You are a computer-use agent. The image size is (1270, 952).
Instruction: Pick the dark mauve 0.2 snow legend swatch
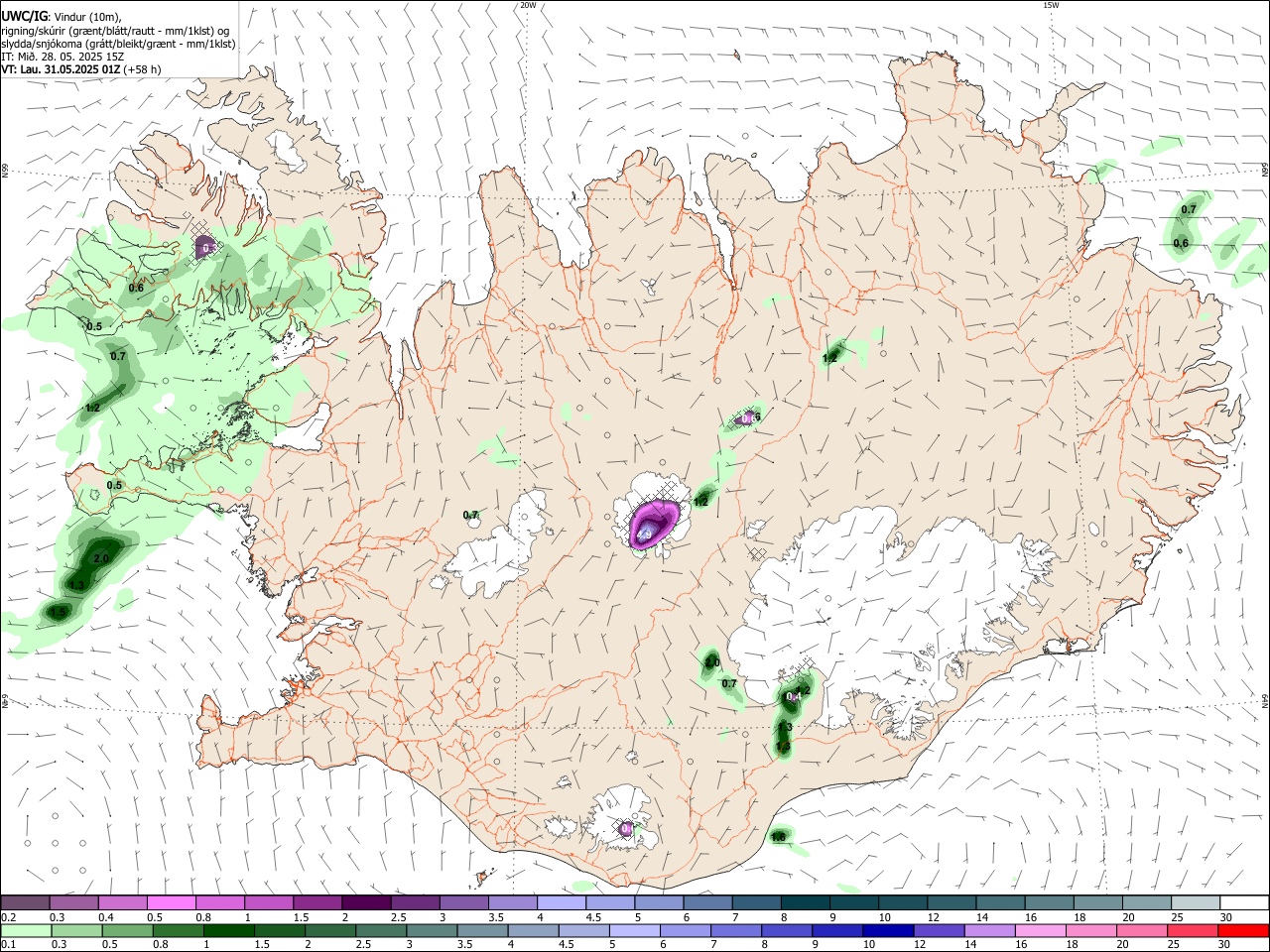coord(25,902)
